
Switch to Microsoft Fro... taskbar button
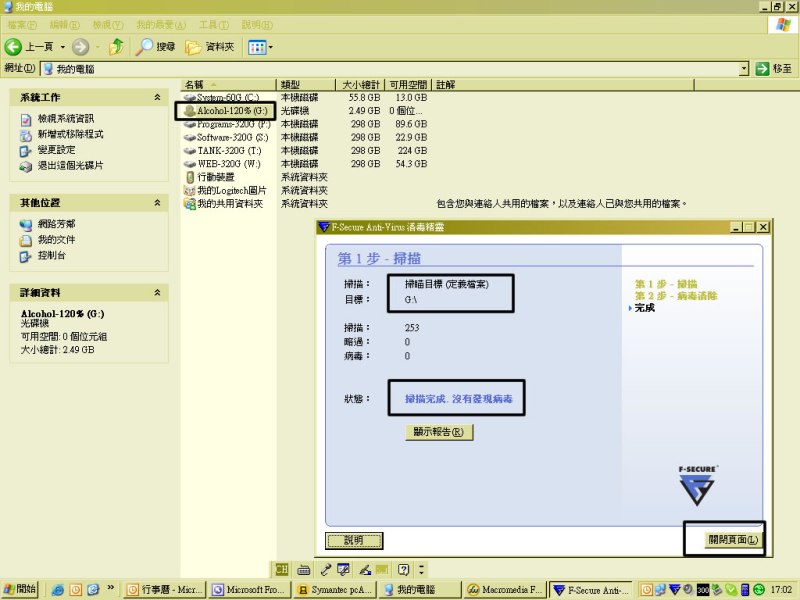tap(250, 590)
